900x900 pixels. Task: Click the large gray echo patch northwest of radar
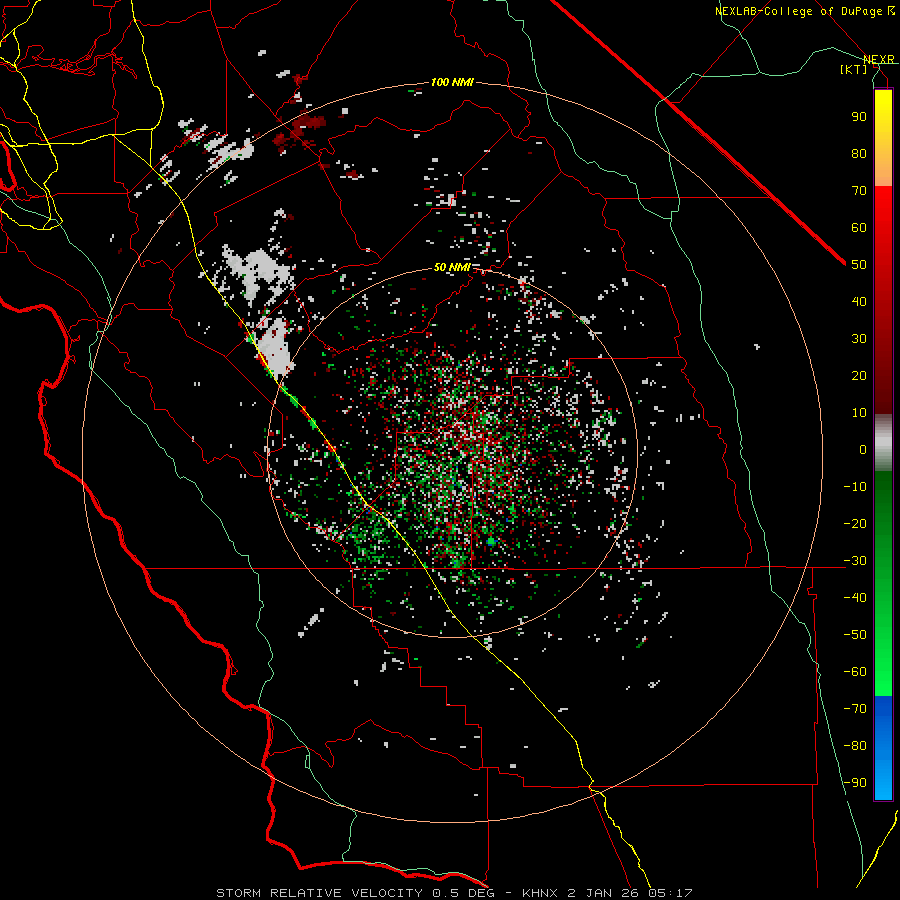click(258, 271)
